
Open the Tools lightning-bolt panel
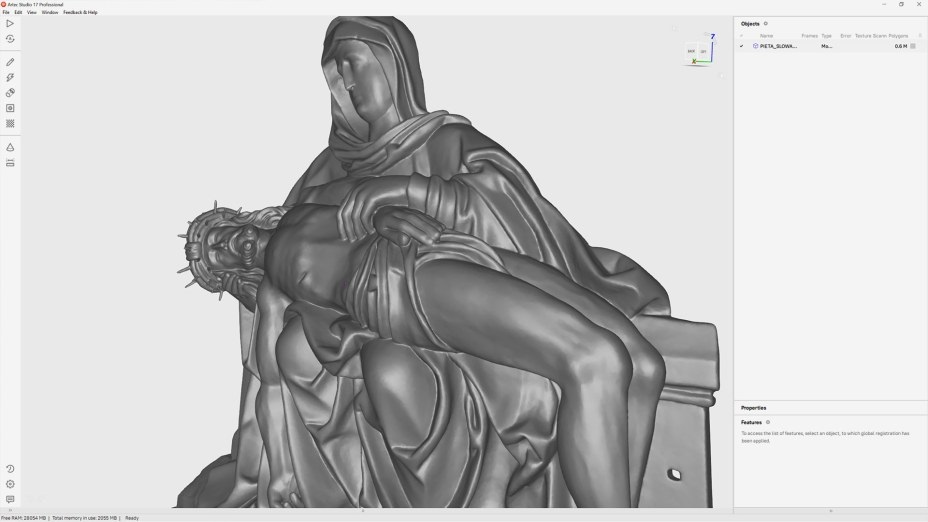coord(10,77)
